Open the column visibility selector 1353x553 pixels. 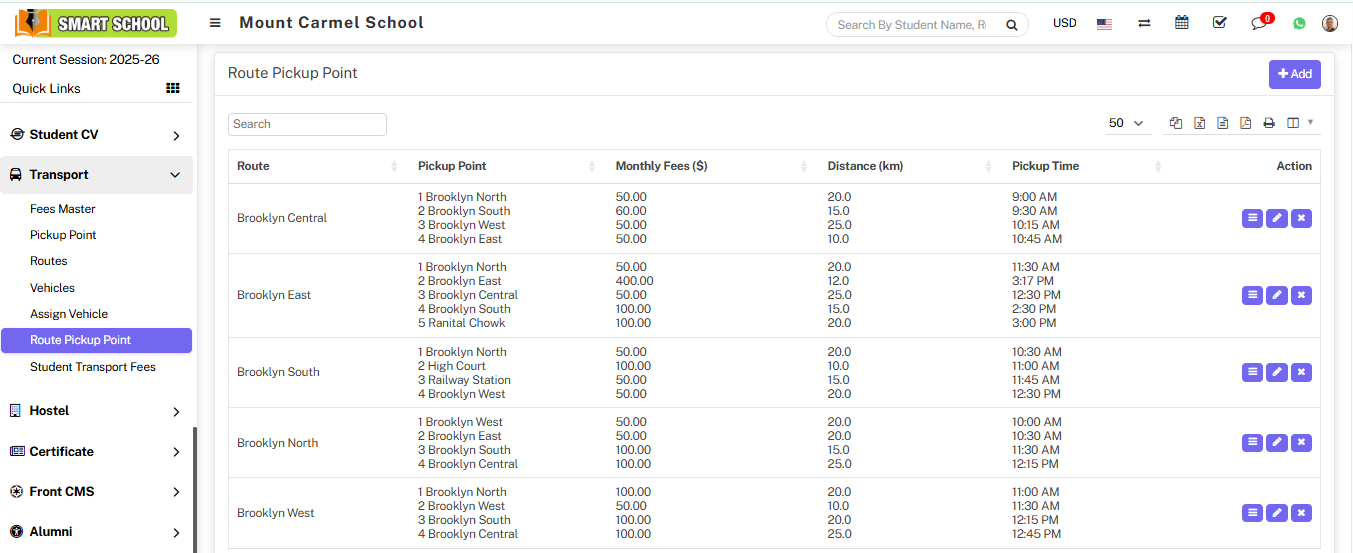1299,123
